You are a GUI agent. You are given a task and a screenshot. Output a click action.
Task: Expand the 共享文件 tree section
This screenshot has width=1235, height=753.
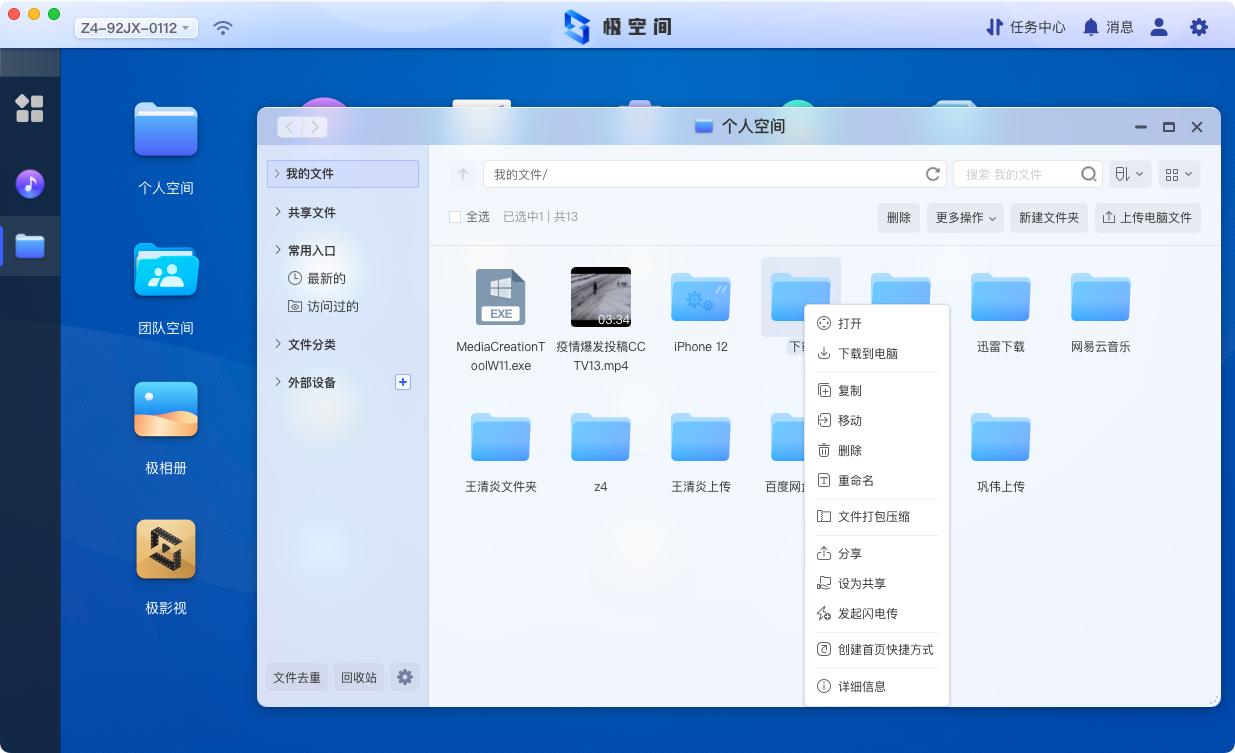pos(278,212)
